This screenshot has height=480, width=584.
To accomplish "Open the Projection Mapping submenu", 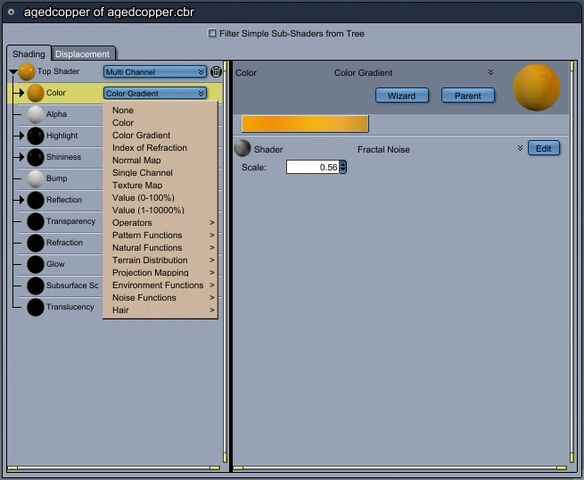I will point(160,273).
